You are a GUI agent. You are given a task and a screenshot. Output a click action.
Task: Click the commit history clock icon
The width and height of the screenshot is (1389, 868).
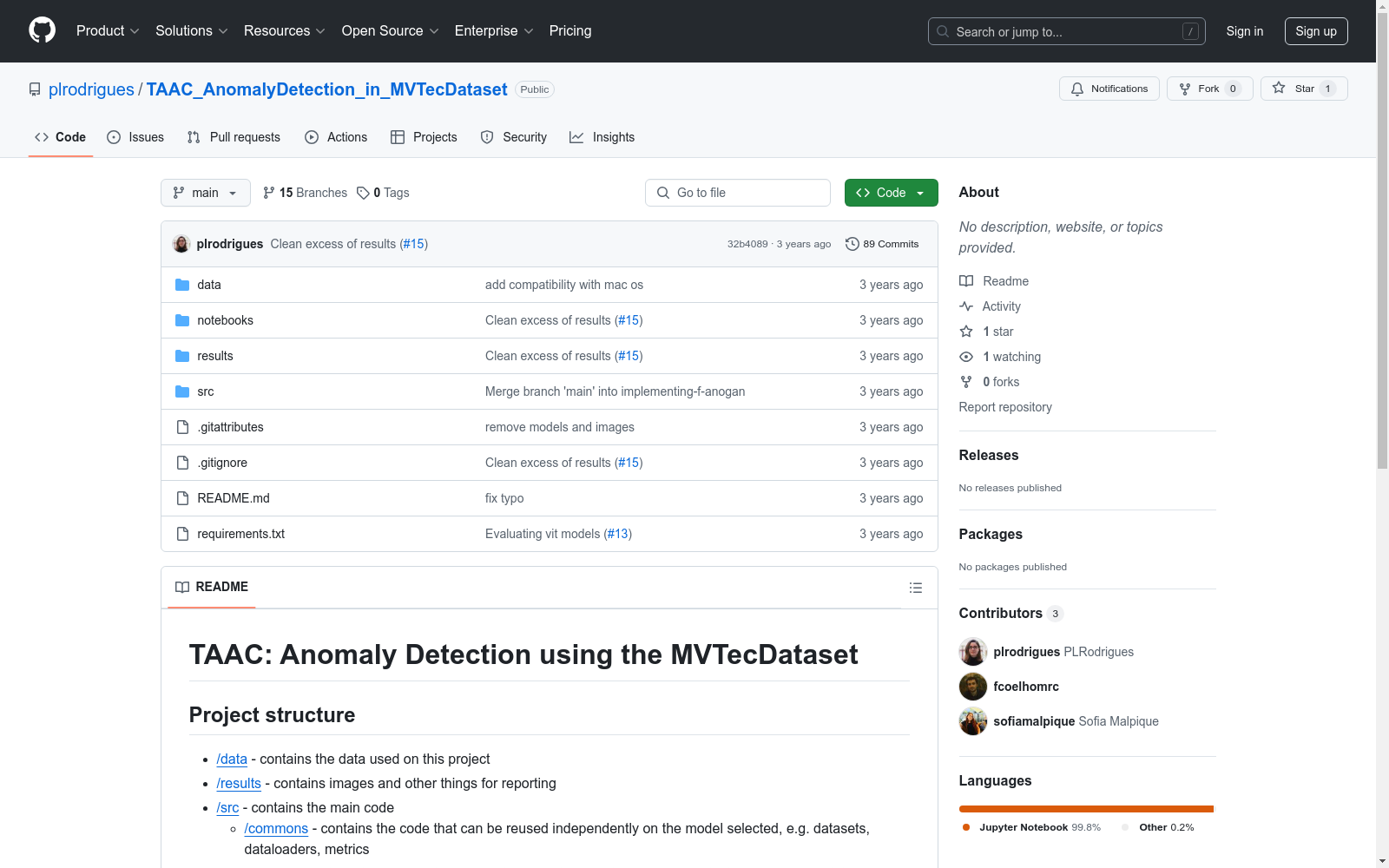(852, 244)
